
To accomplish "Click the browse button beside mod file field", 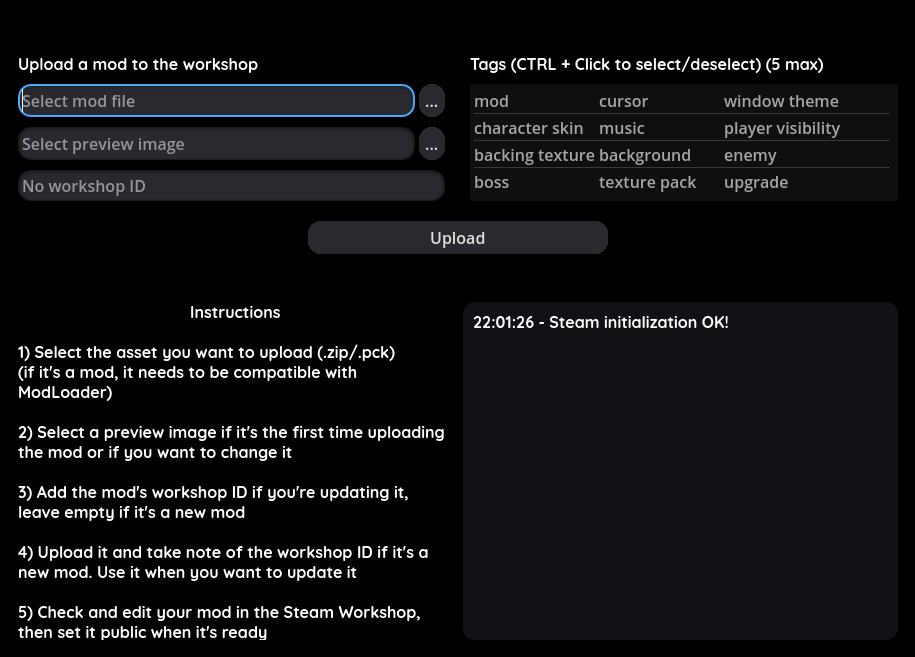I will click(x=431, y=101).
